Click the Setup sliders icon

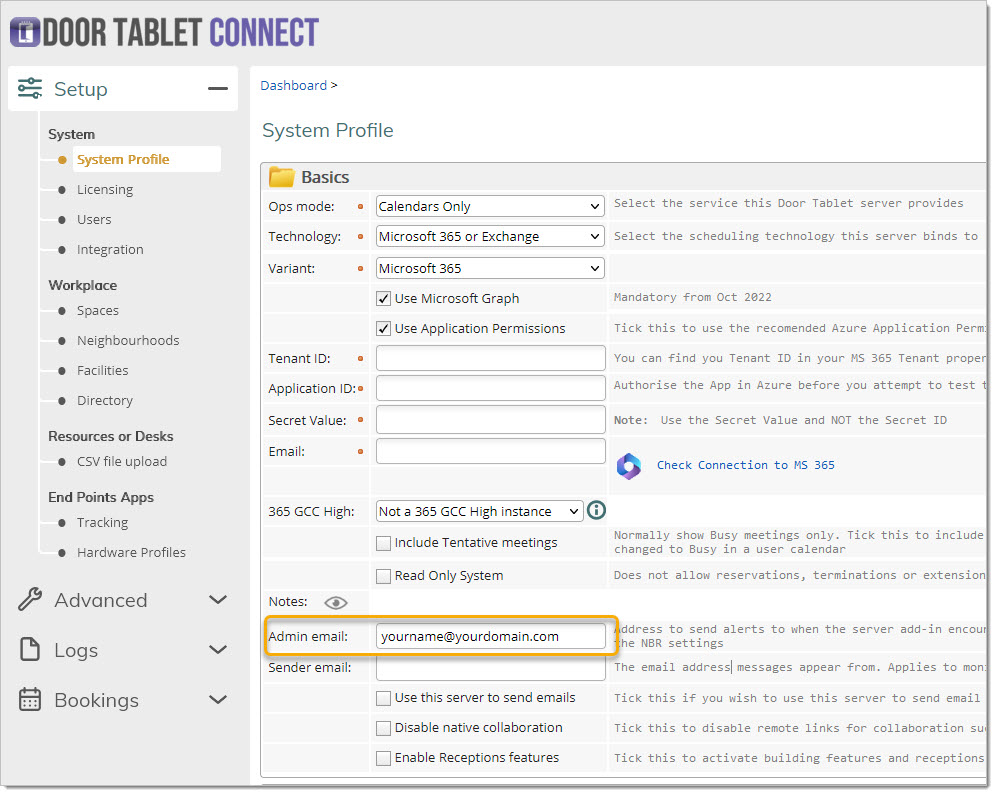(30, 89)
